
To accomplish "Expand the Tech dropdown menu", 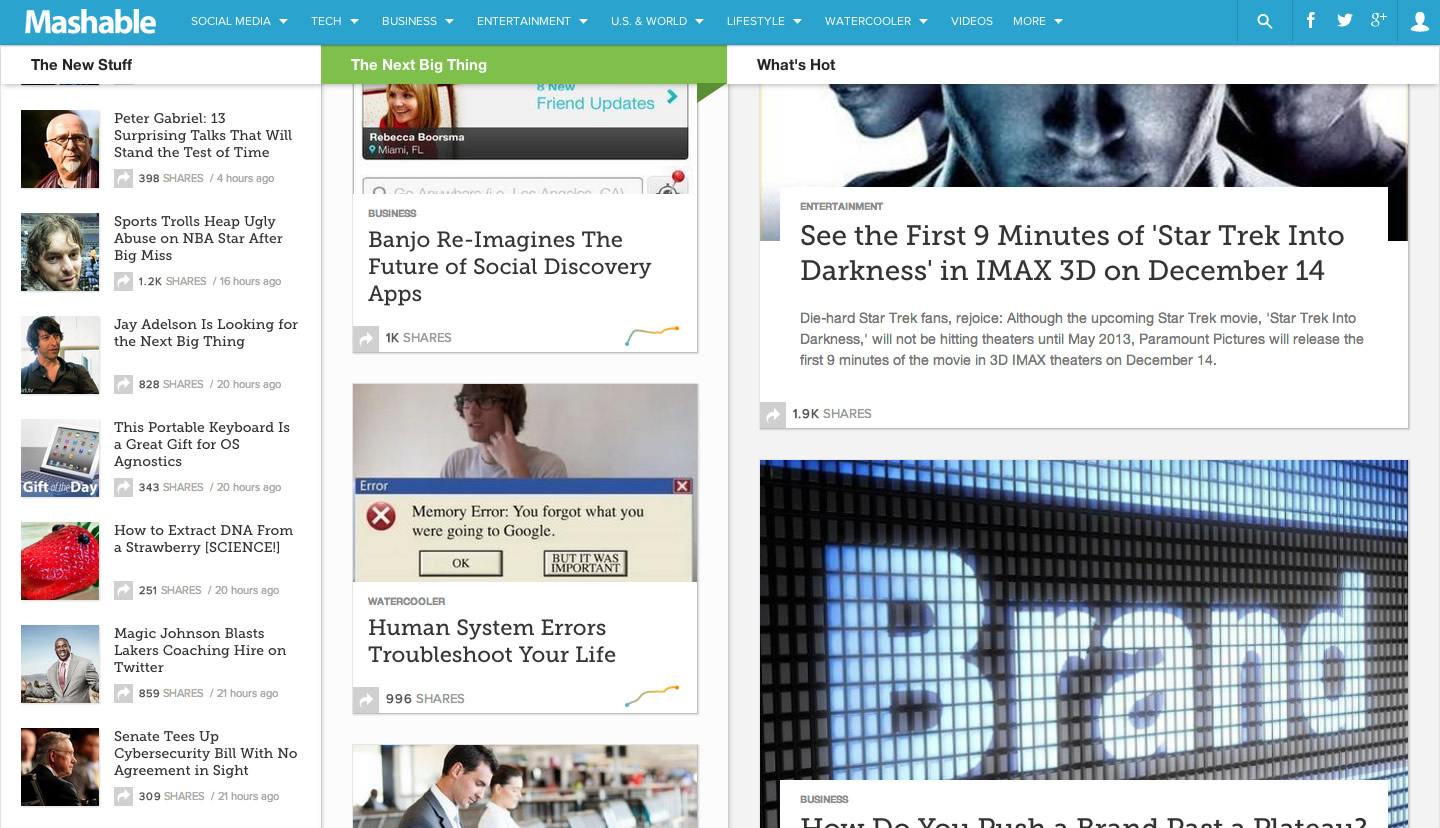I will pos(335,21).
